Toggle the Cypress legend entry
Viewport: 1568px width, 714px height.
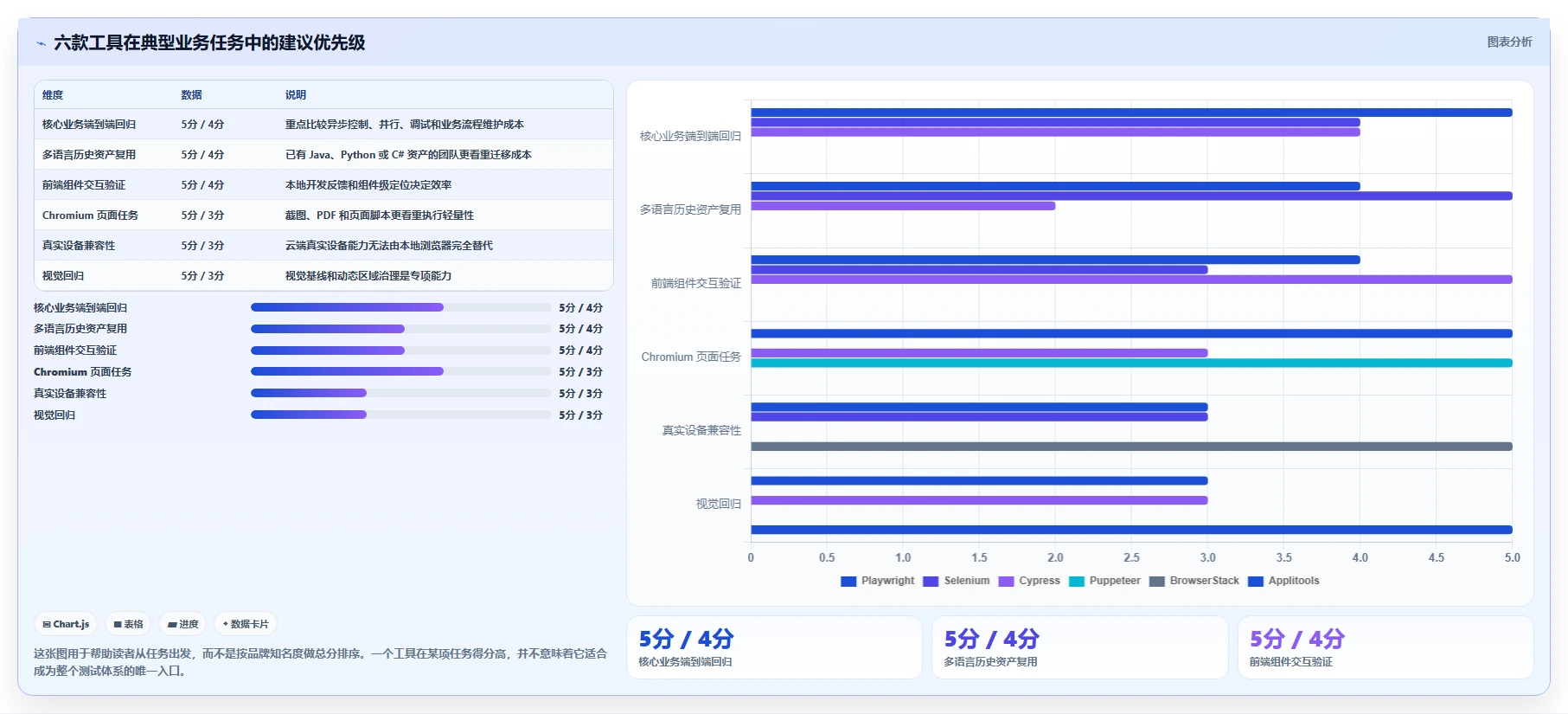point(1028,581)
